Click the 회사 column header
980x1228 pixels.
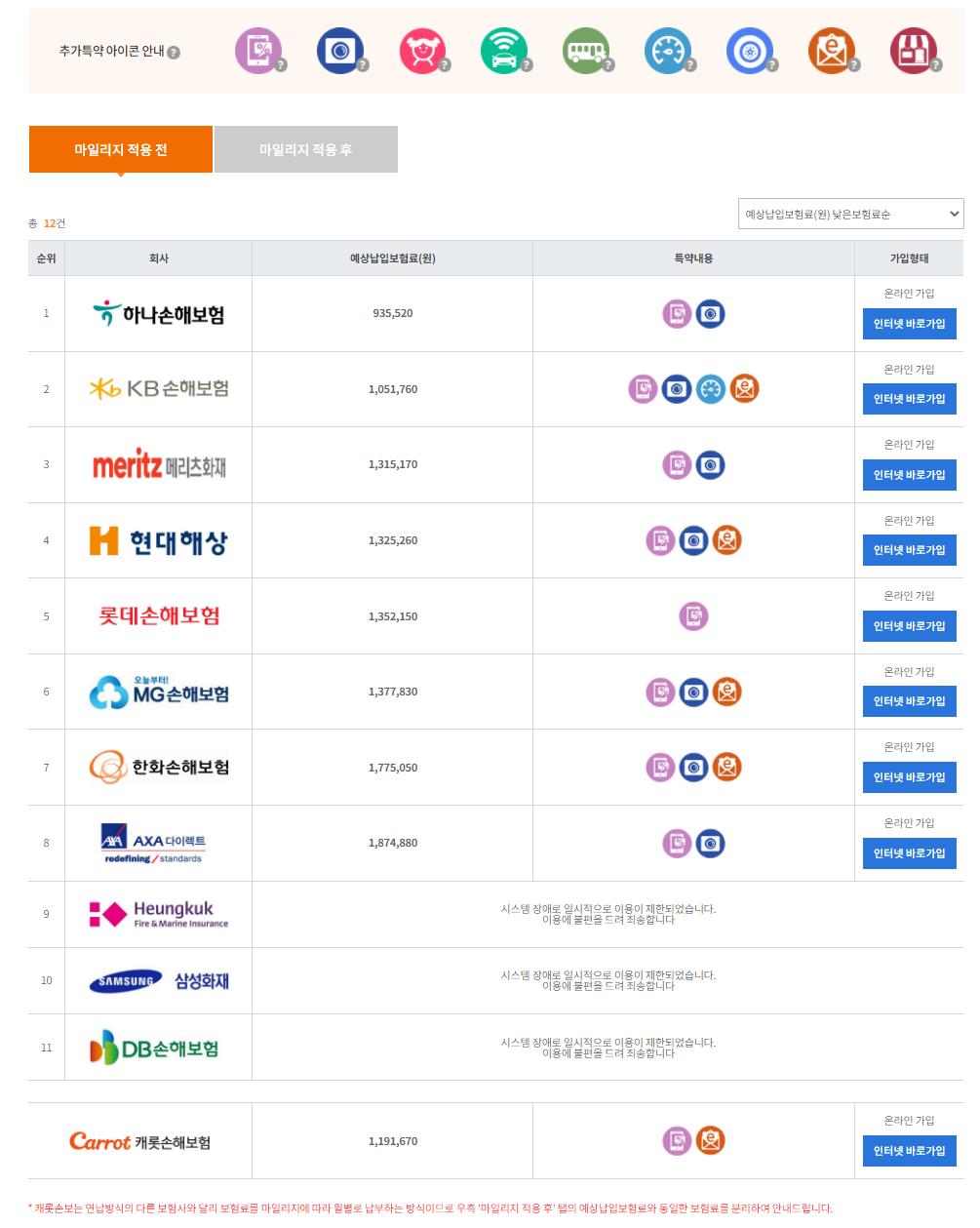click(x=159, y=258)
